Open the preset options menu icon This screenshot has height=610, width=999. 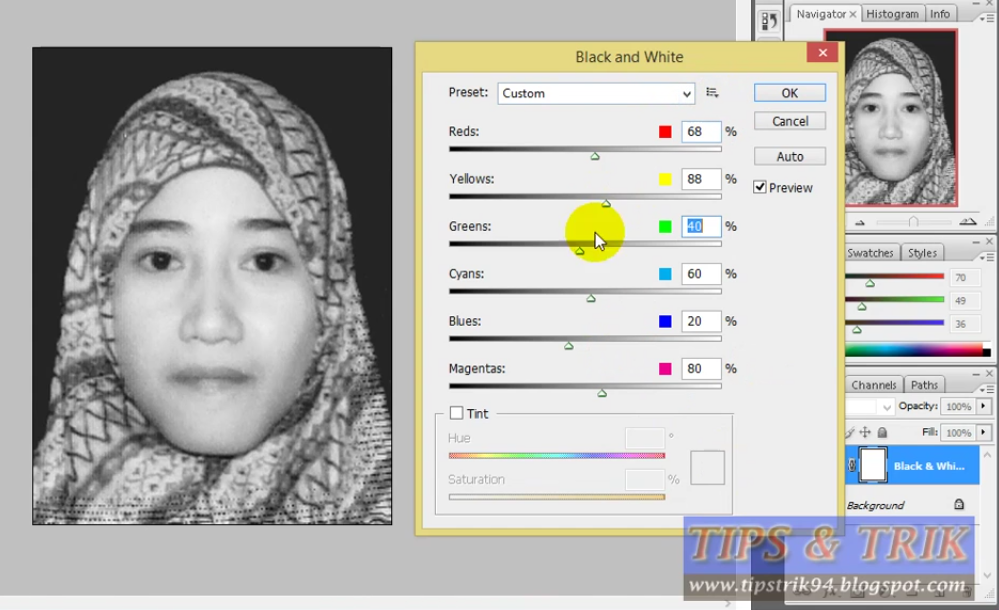(x=712, y=93)
